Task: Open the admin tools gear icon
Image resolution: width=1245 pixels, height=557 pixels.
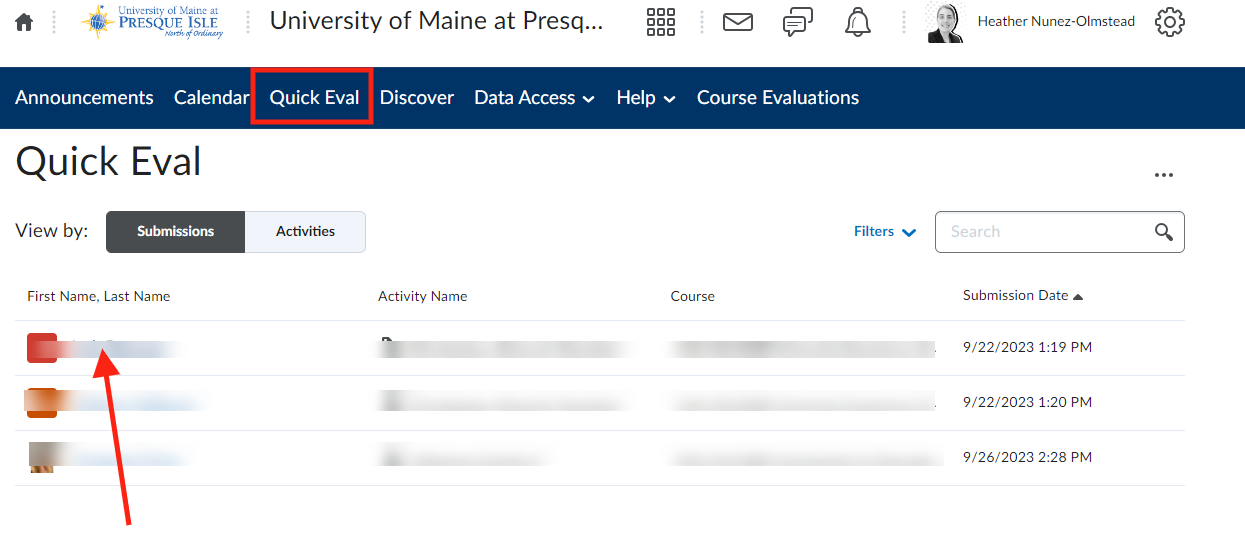Action: 1170,22
